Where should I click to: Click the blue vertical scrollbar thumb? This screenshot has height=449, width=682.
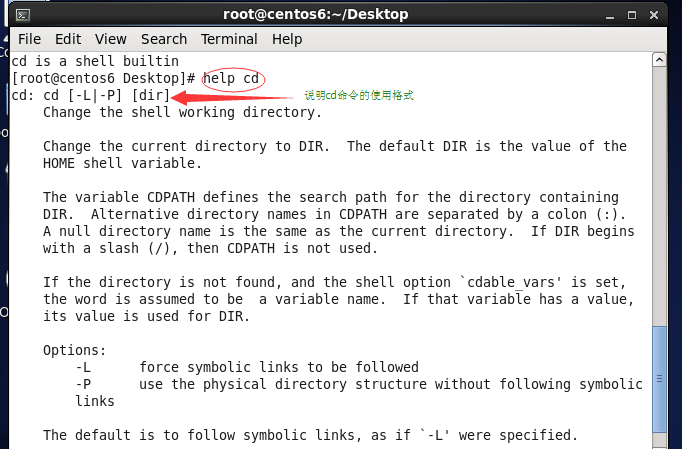point(659,379)
